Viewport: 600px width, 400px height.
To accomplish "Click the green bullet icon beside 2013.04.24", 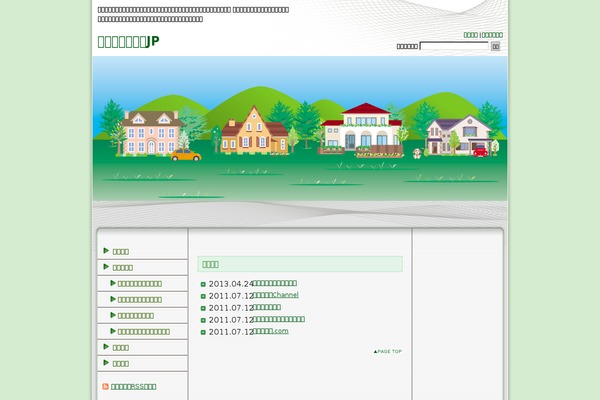I will 203,284.
